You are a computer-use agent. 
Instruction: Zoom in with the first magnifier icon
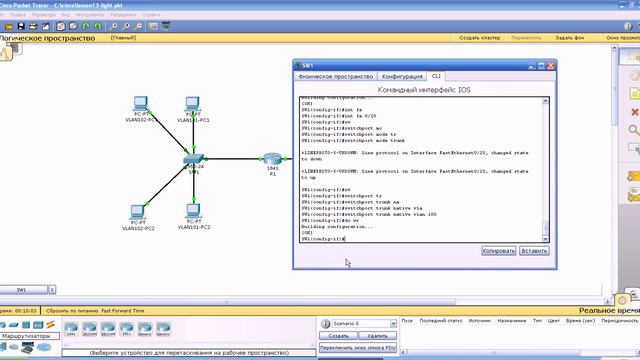(113, 27)
